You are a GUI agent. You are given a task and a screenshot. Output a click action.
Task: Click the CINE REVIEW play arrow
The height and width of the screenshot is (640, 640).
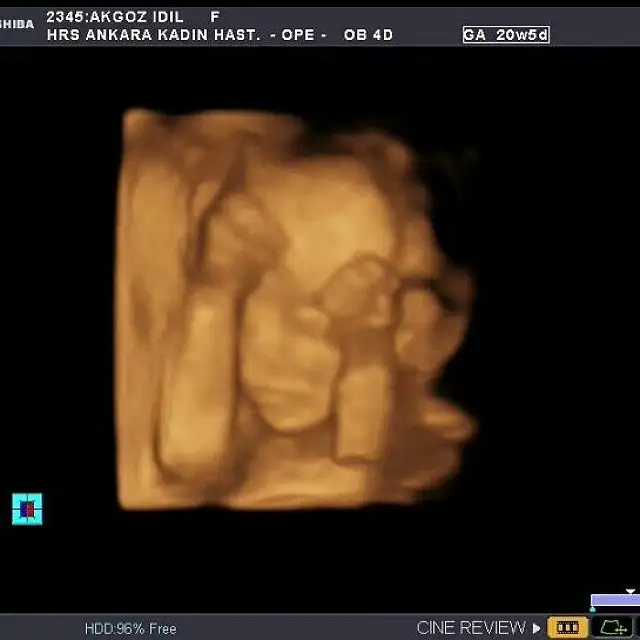click(536, 628)
